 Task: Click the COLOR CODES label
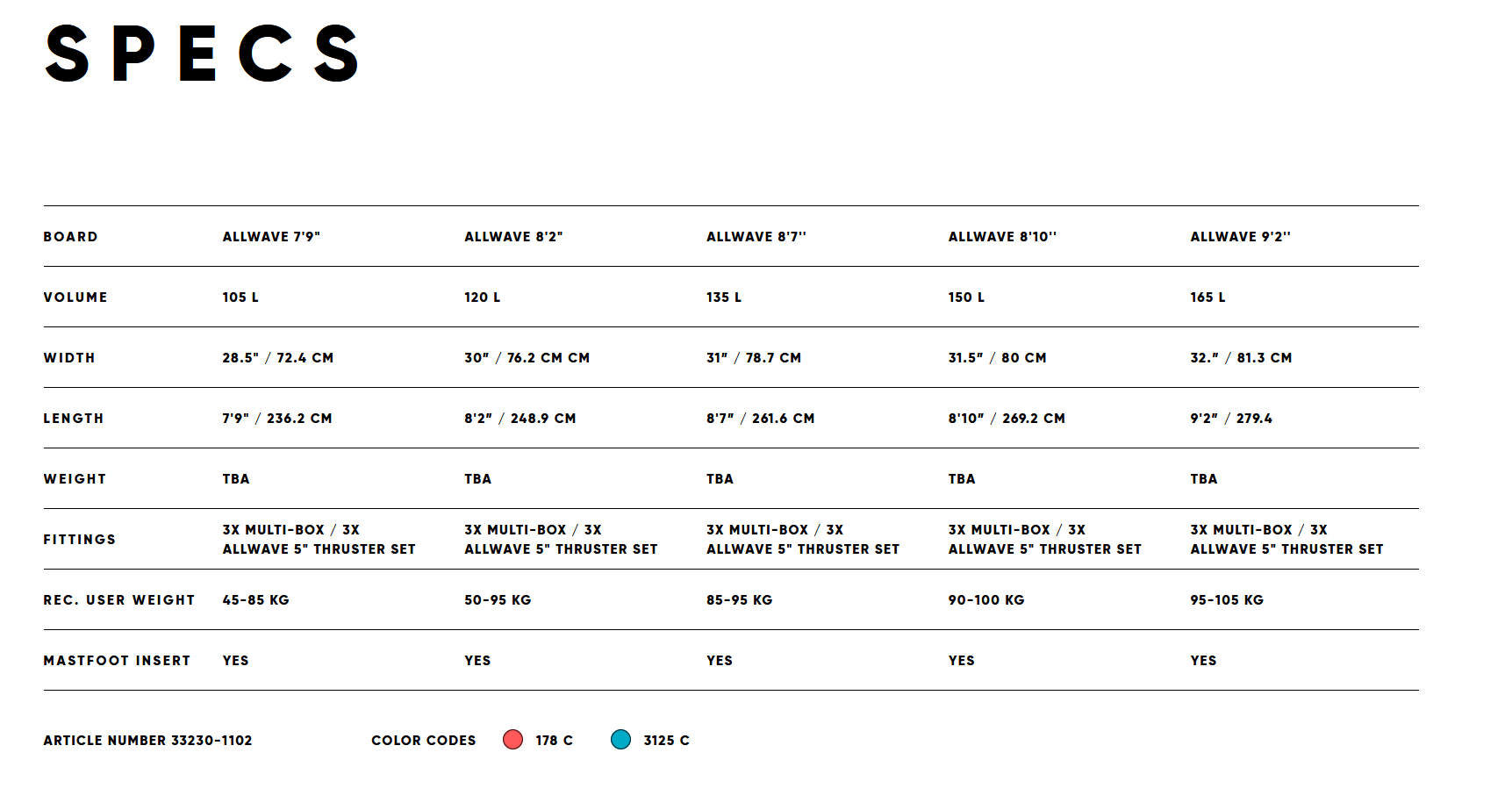coord(423,741)
